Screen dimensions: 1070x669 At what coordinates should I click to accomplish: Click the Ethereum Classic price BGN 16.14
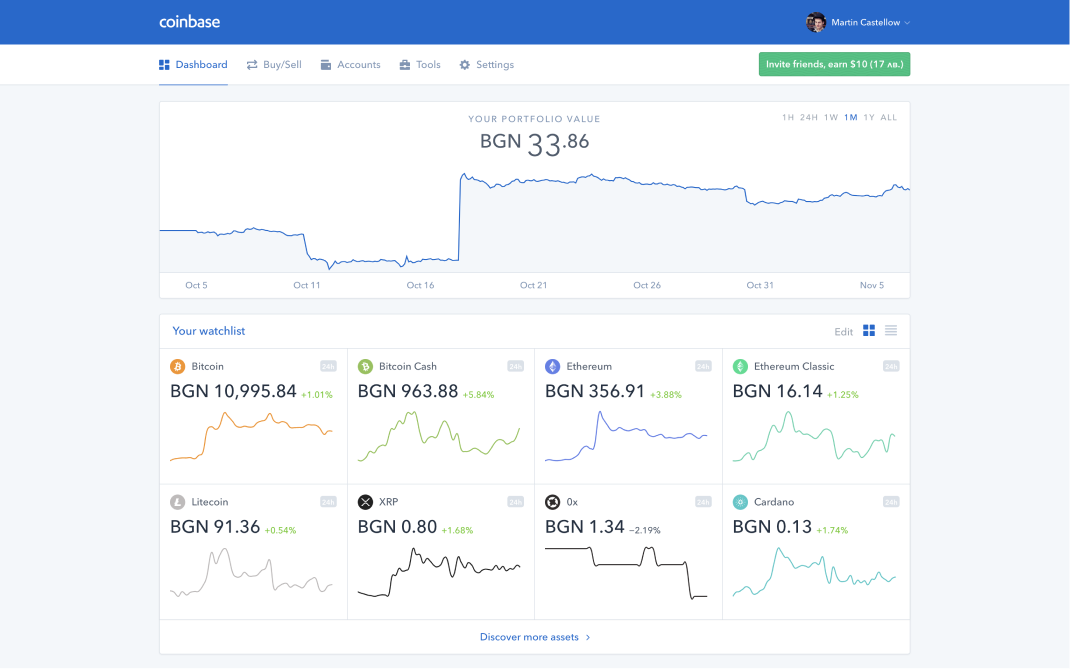pos(777,391)
